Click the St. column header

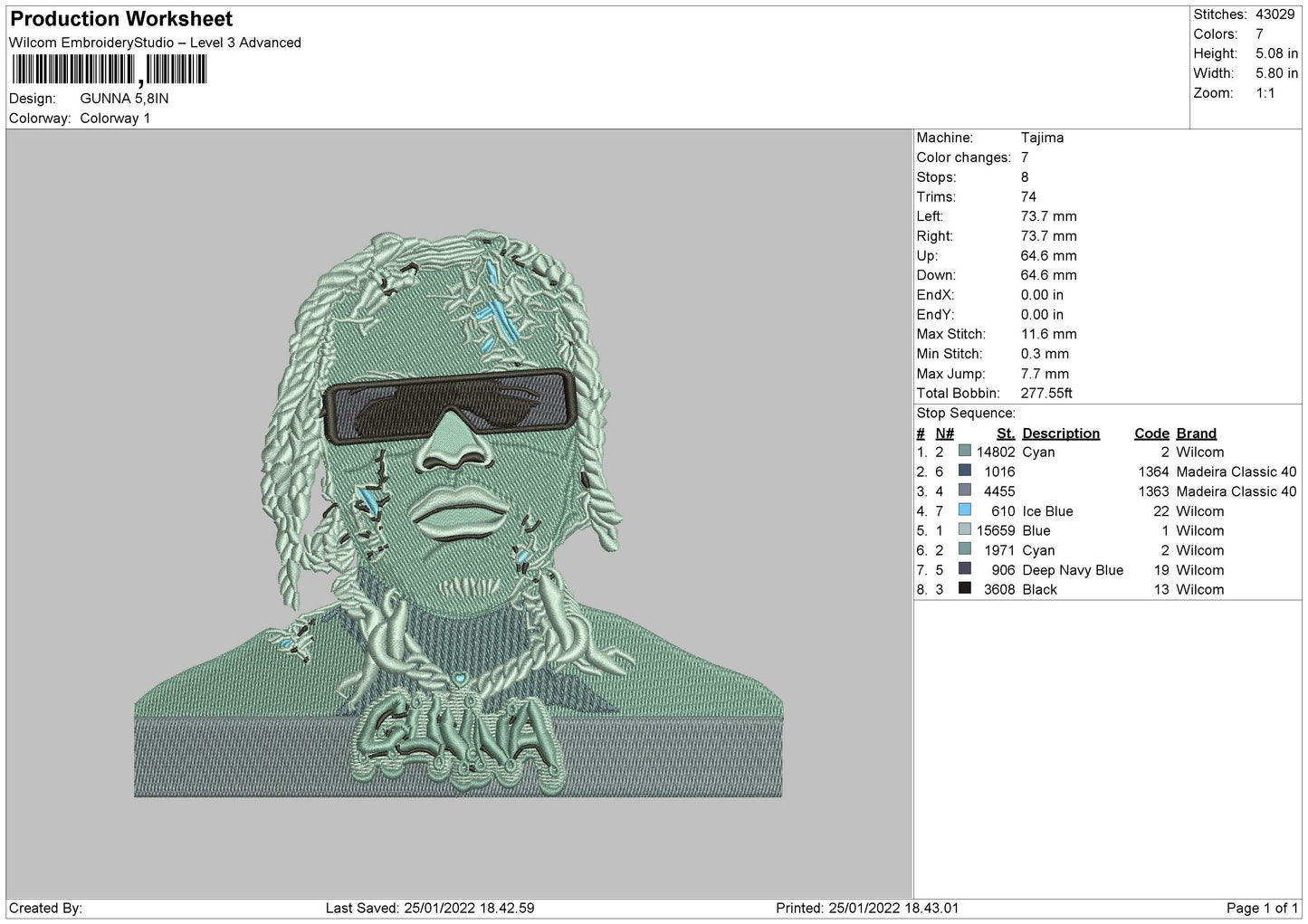[1006, 433]
